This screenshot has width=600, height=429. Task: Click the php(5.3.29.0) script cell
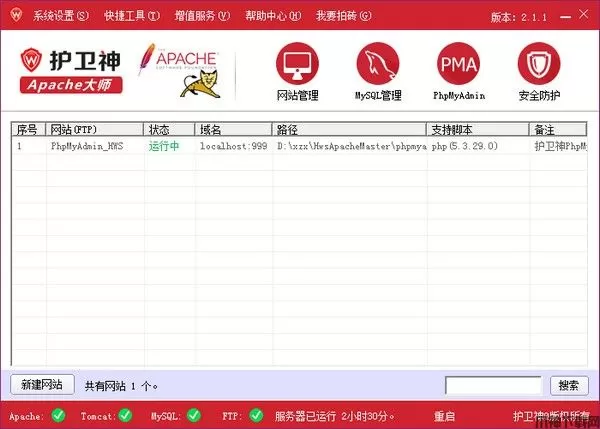[x=465, y=146]
